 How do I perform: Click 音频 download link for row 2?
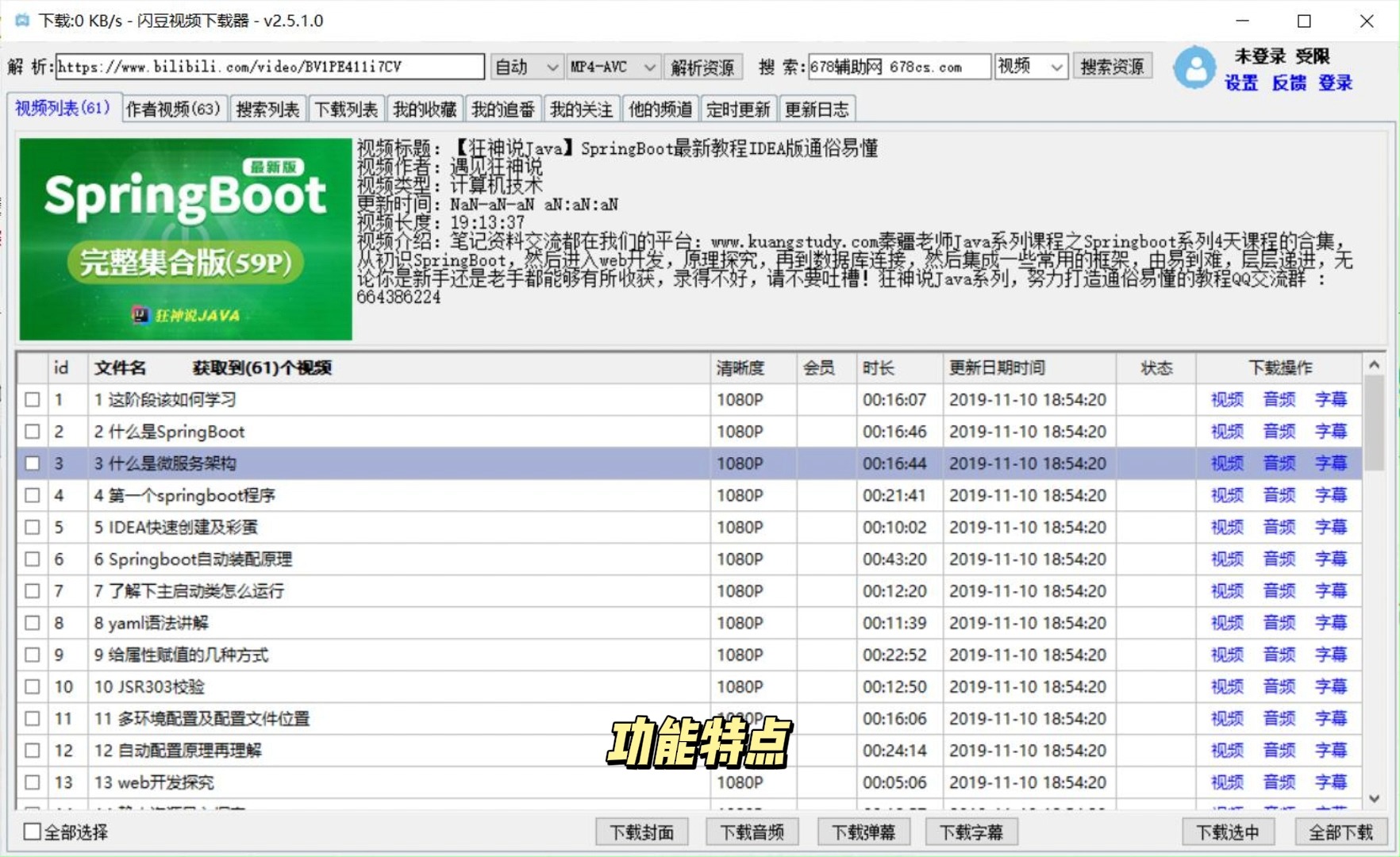pos(1279,432)
